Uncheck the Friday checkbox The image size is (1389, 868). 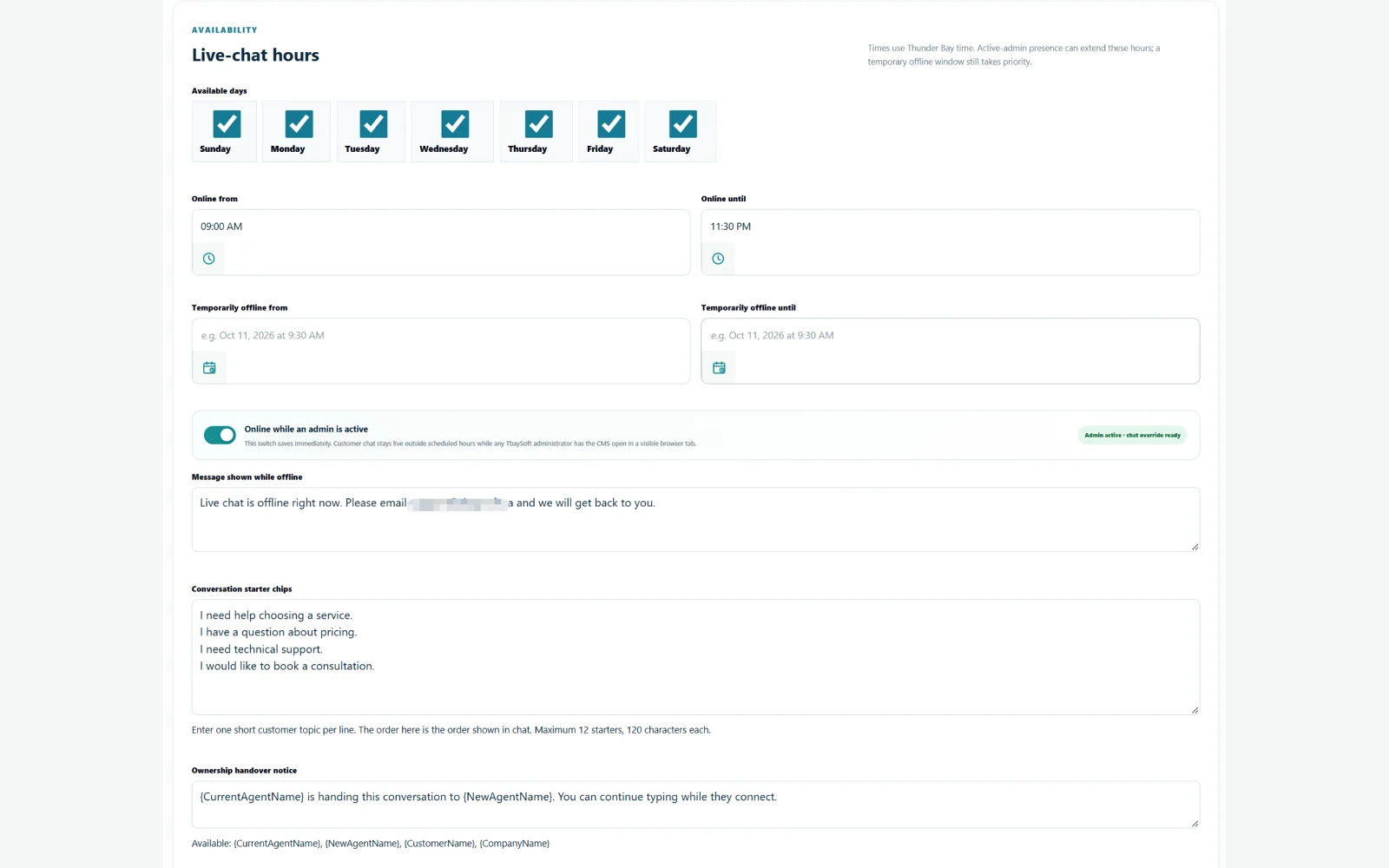point(611,124)
